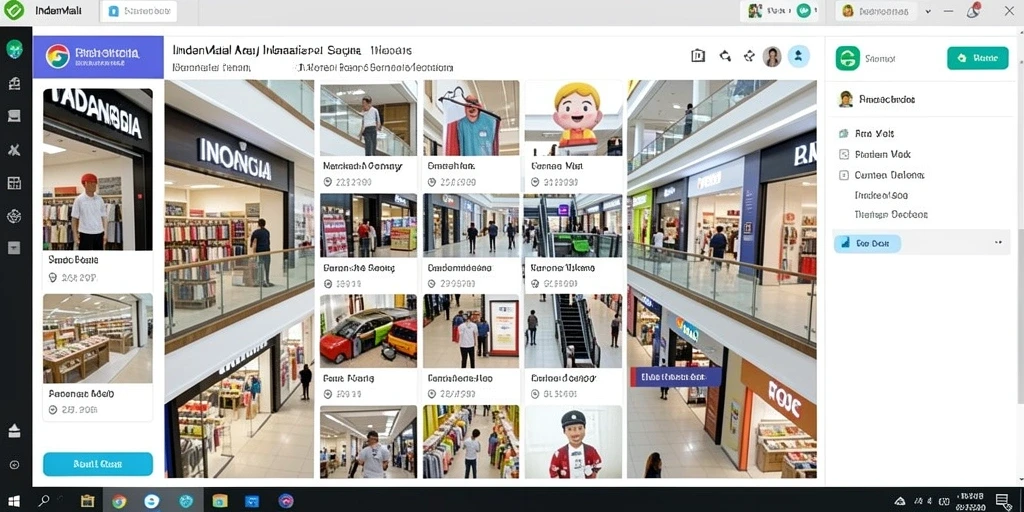Expand the dropdown chevron beside the account chip
Viewport: 1024px width, 512px height.
pyautogui.click(x=928, y=11)
